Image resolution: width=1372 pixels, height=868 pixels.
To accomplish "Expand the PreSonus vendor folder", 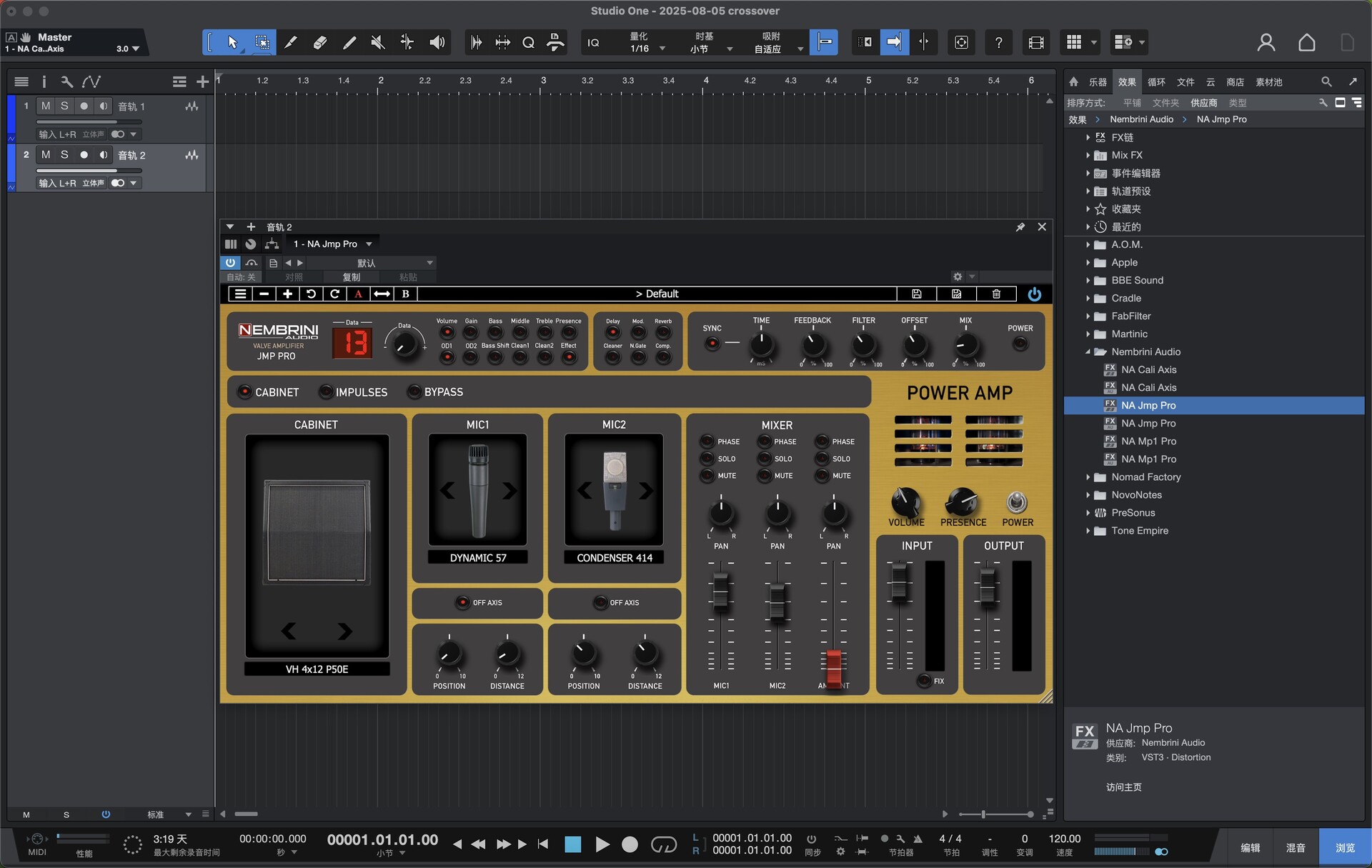I will pos(1088,512).
